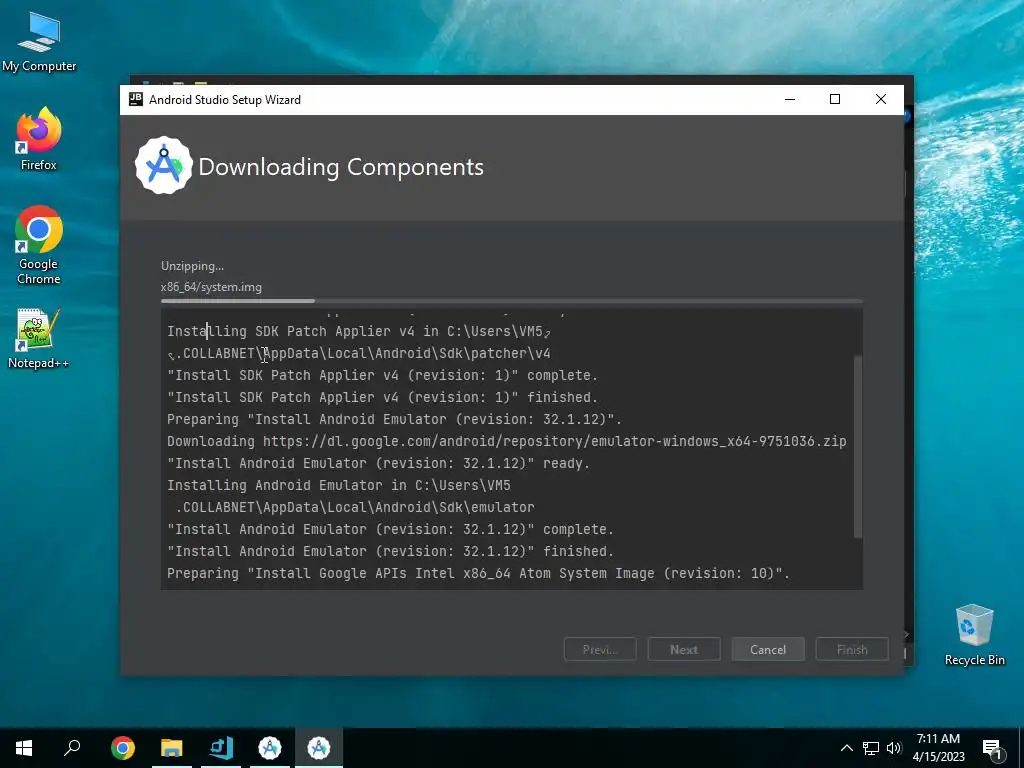Screen dimensions: 1024x768
Task: Click log line 'Installing SDK Patch Applier v4'
Action: pyautogui.click(x=359, y=331)
